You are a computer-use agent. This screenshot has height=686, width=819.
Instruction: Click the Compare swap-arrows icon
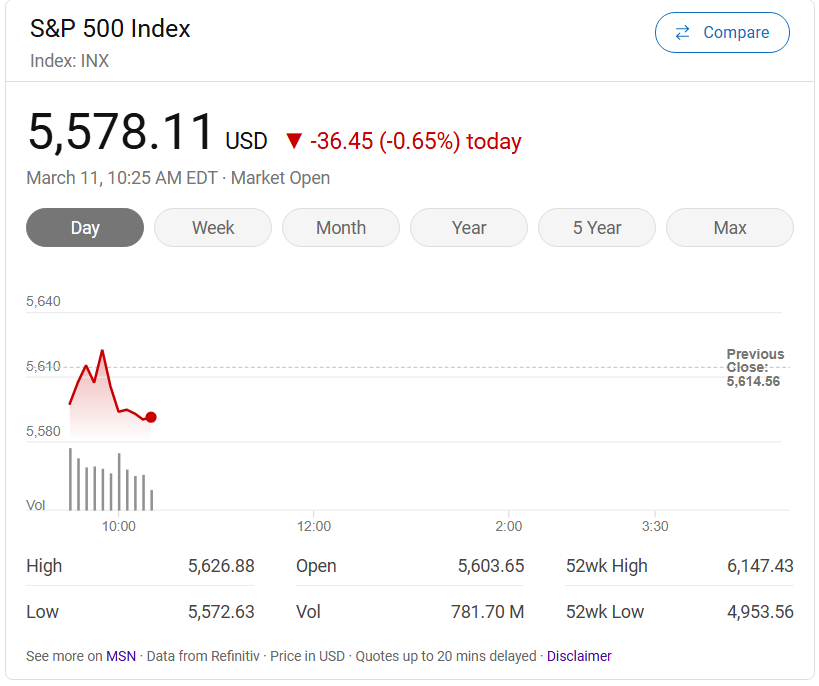pos(682,33)
